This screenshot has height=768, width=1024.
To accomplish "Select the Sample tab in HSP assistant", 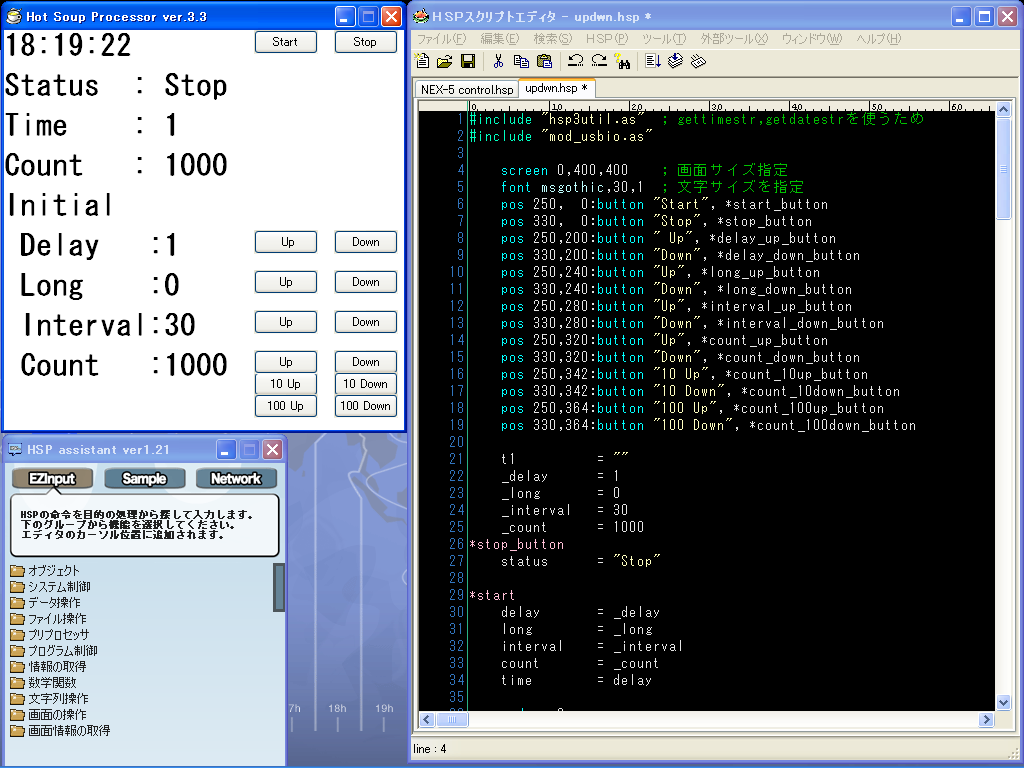I will click(x=144, y=479).
